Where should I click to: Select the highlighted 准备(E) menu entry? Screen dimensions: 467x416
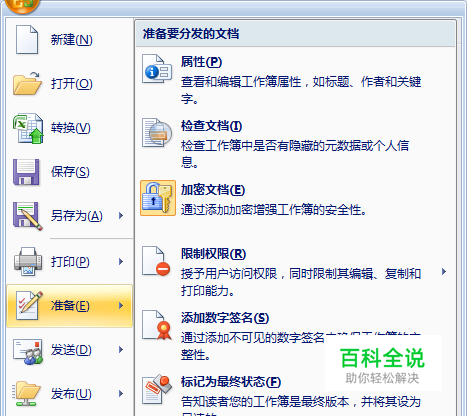tap(69, 306)
